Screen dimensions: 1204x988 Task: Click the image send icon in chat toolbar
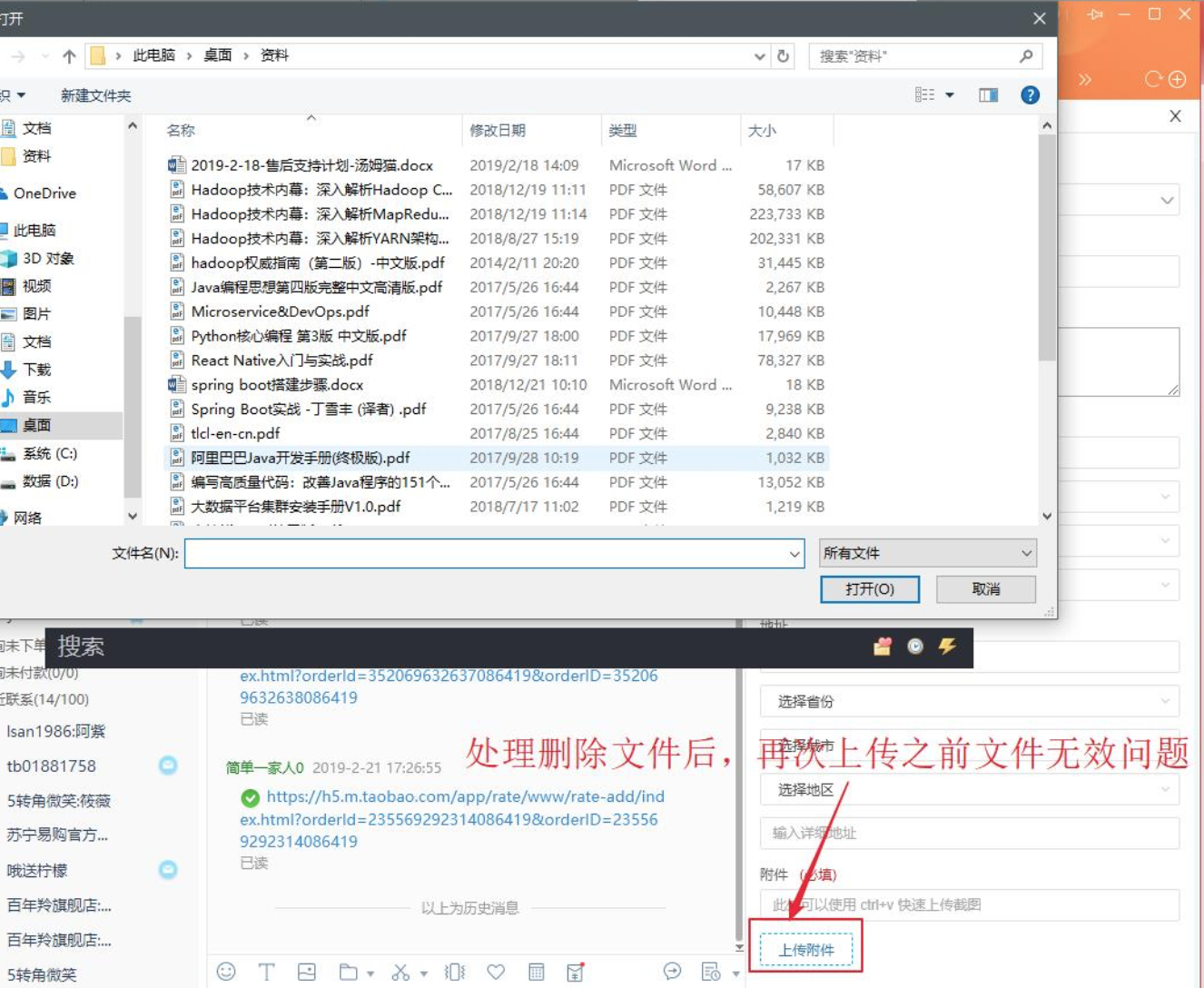coord(307,972)
